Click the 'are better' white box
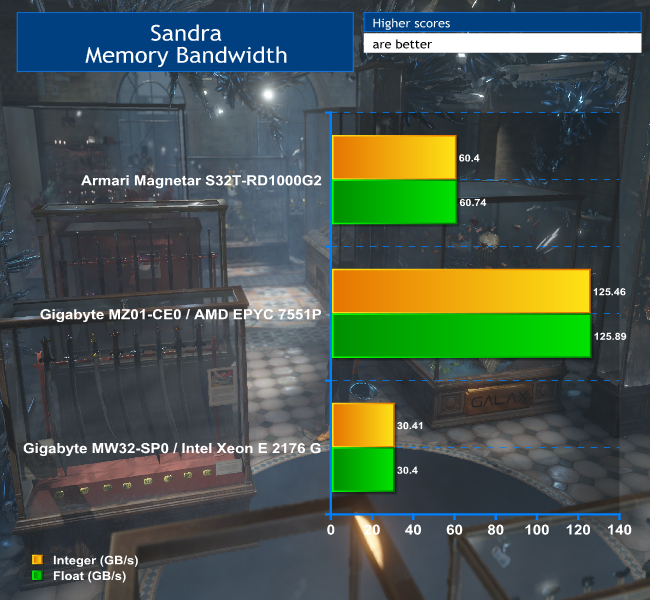The width and height of the screenshot is (650, 600). pyautogui.click(x=502, y=44)
